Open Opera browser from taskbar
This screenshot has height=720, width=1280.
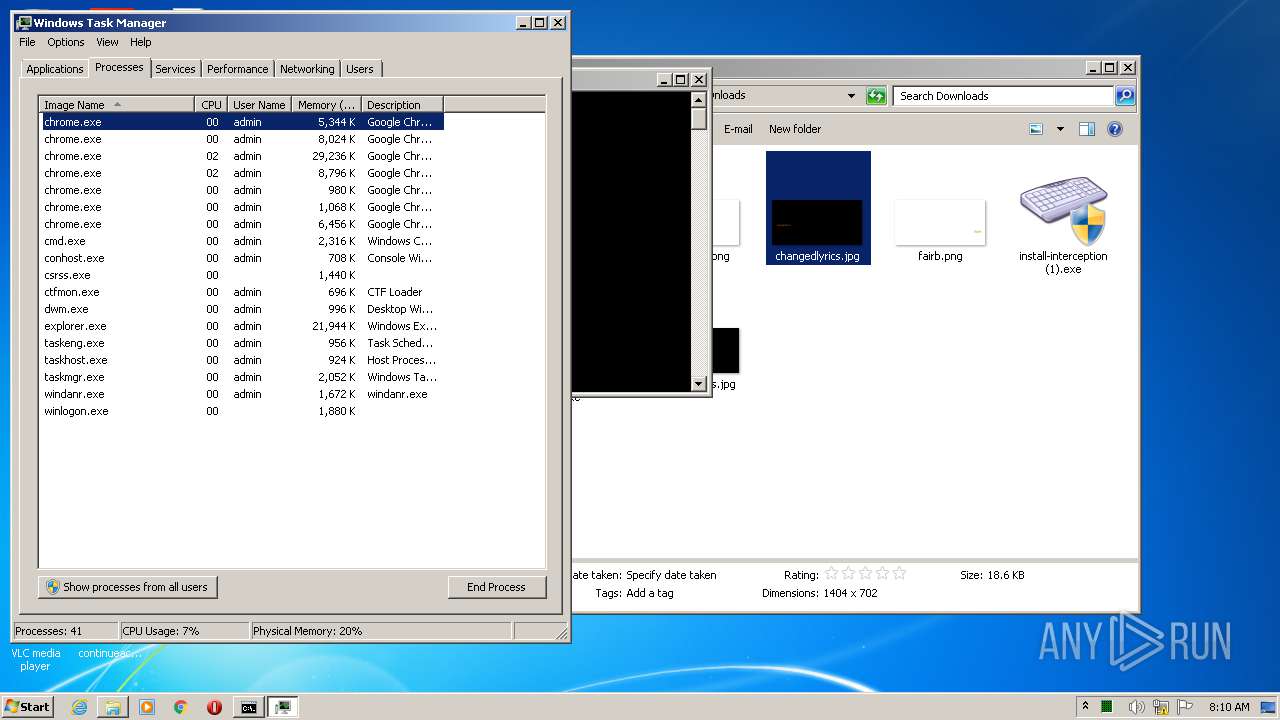[x=214, y=707]
